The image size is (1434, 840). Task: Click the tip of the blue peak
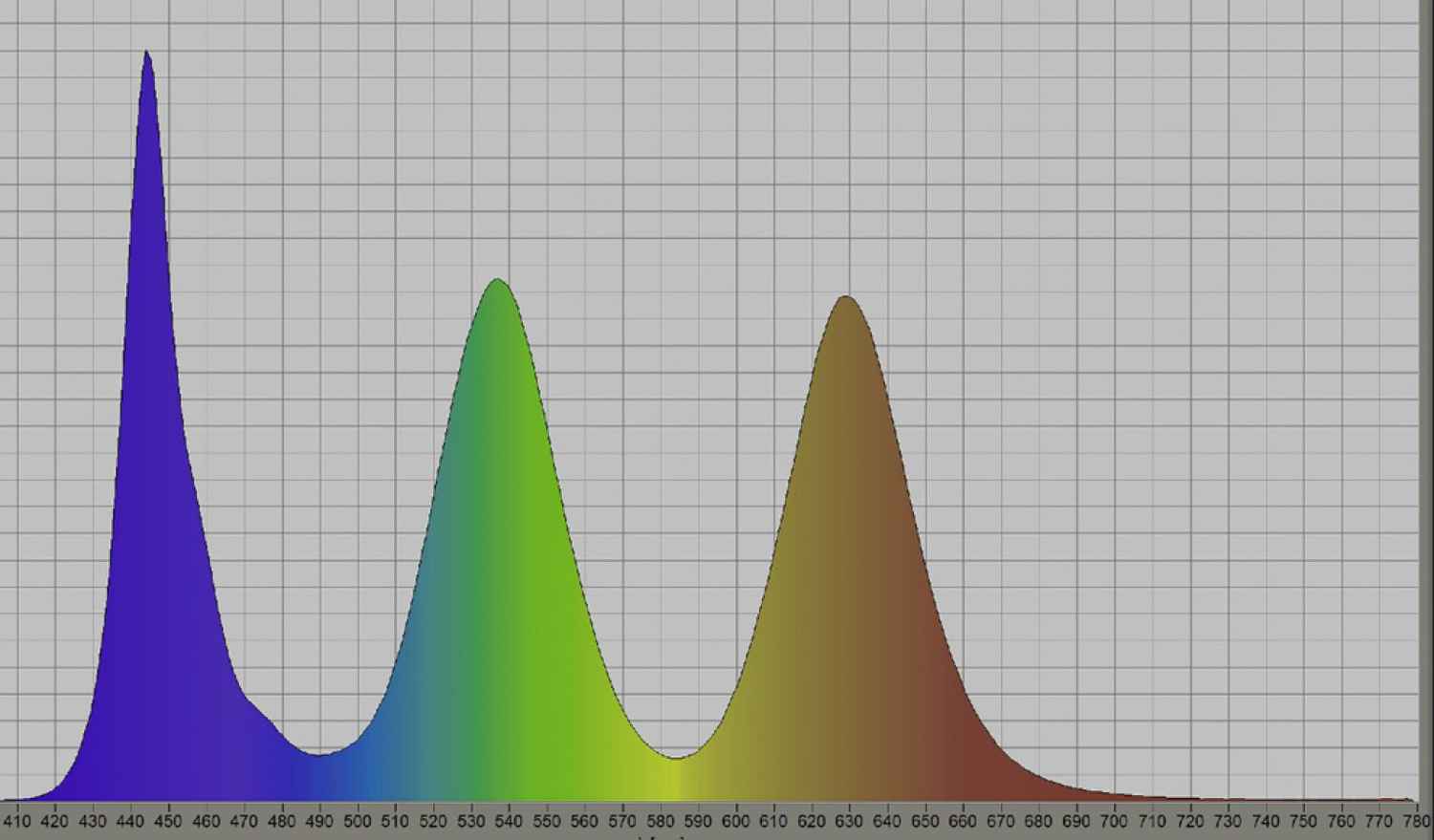[146, 54]
